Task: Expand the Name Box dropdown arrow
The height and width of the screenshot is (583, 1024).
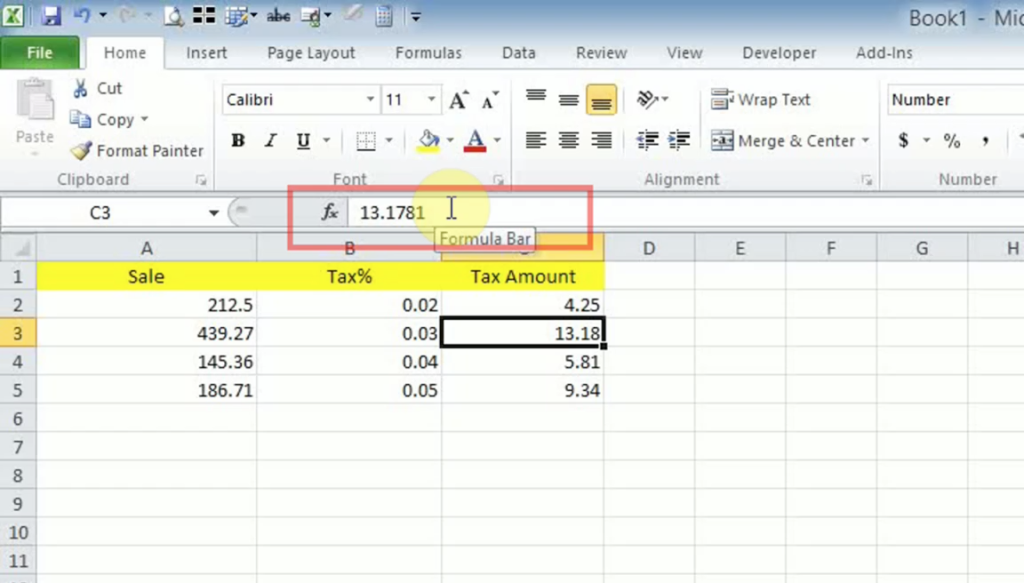Action: click(214, 213)
